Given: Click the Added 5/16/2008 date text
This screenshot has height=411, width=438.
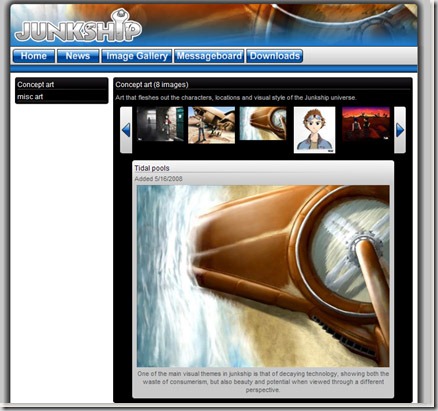Looking at the screenshot, I should [158, 179].
